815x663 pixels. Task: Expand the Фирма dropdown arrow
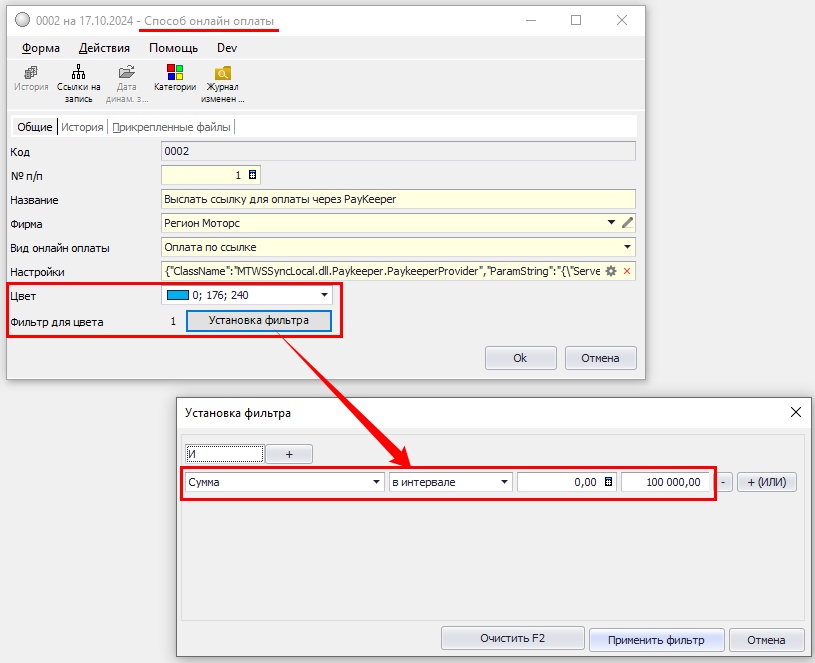click(x=611, y=223)
